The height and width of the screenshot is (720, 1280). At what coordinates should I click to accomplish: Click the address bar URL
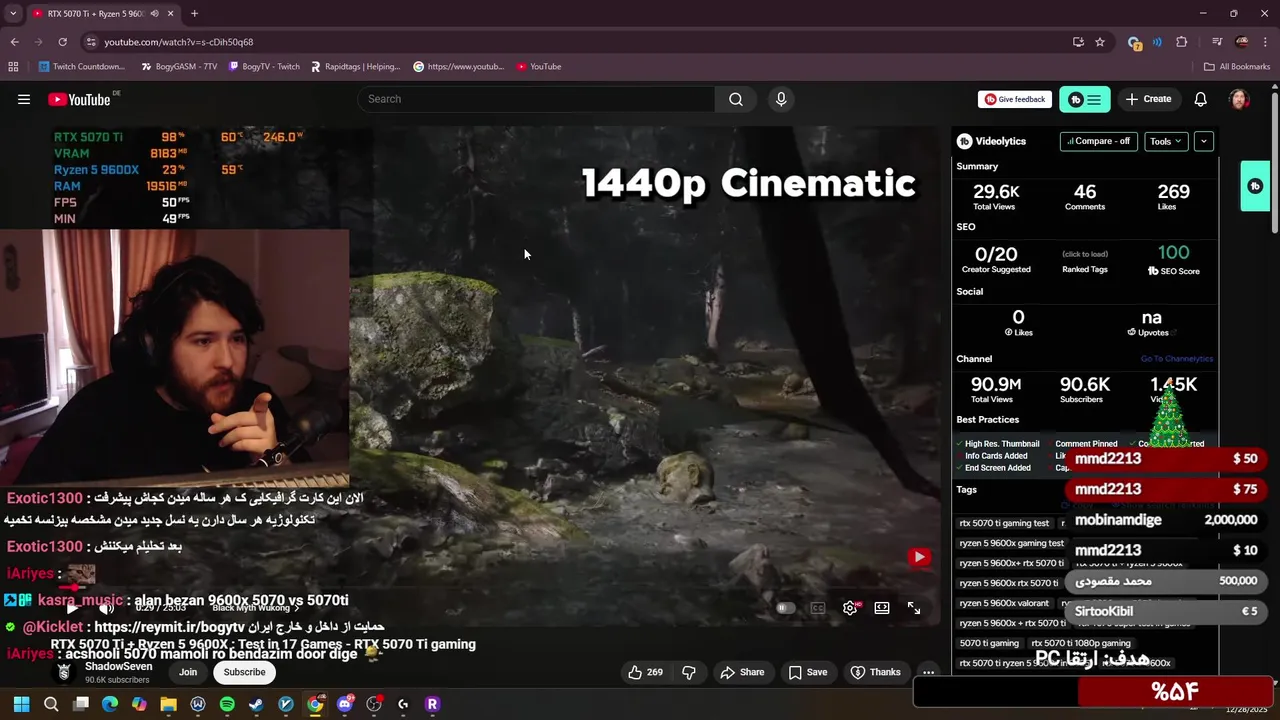[x=179, y=42]
